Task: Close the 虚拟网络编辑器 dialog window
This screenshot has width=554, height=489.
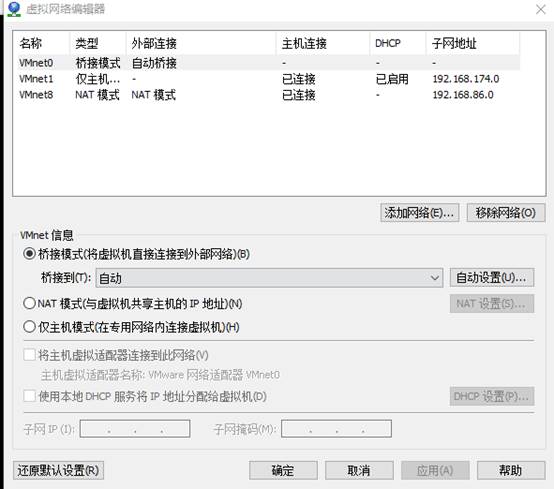Action: pyautogui.click(x=541, y=10)
